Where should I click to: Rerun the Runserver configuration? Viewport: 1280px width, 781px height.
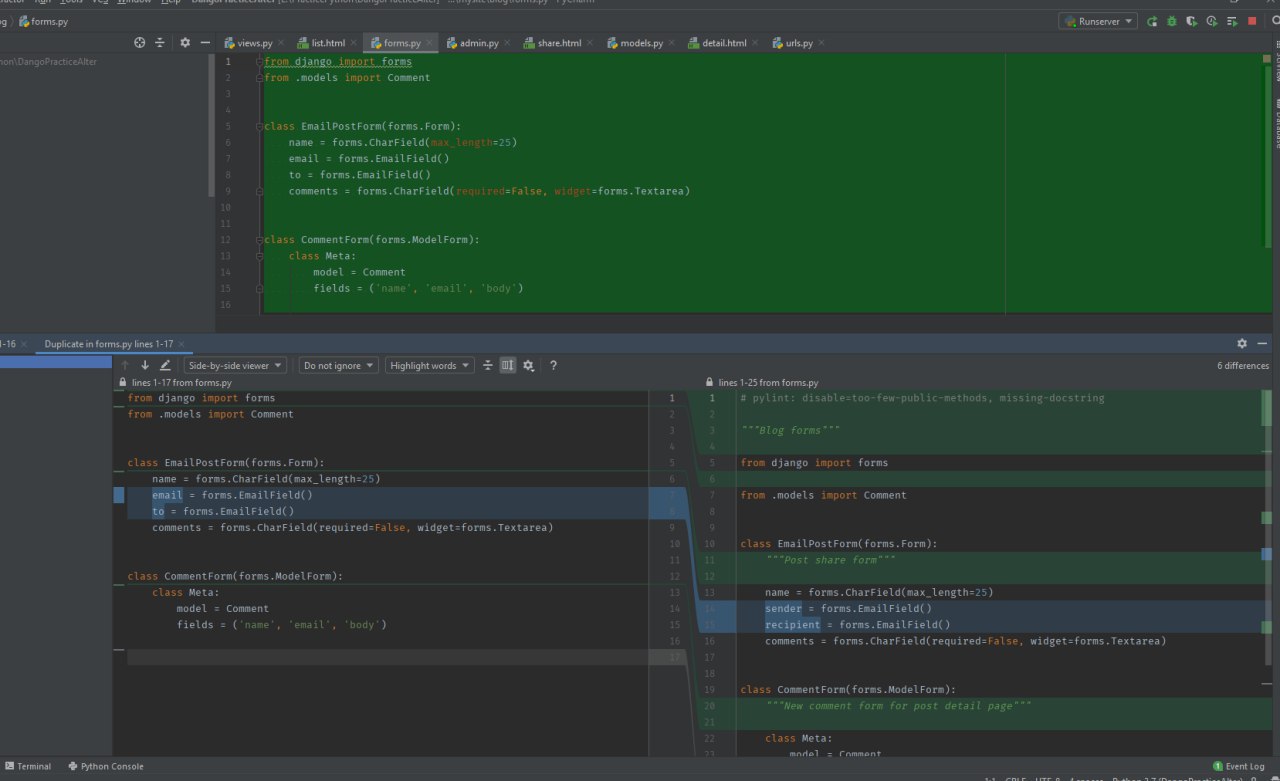click(x=1152, y=21)
